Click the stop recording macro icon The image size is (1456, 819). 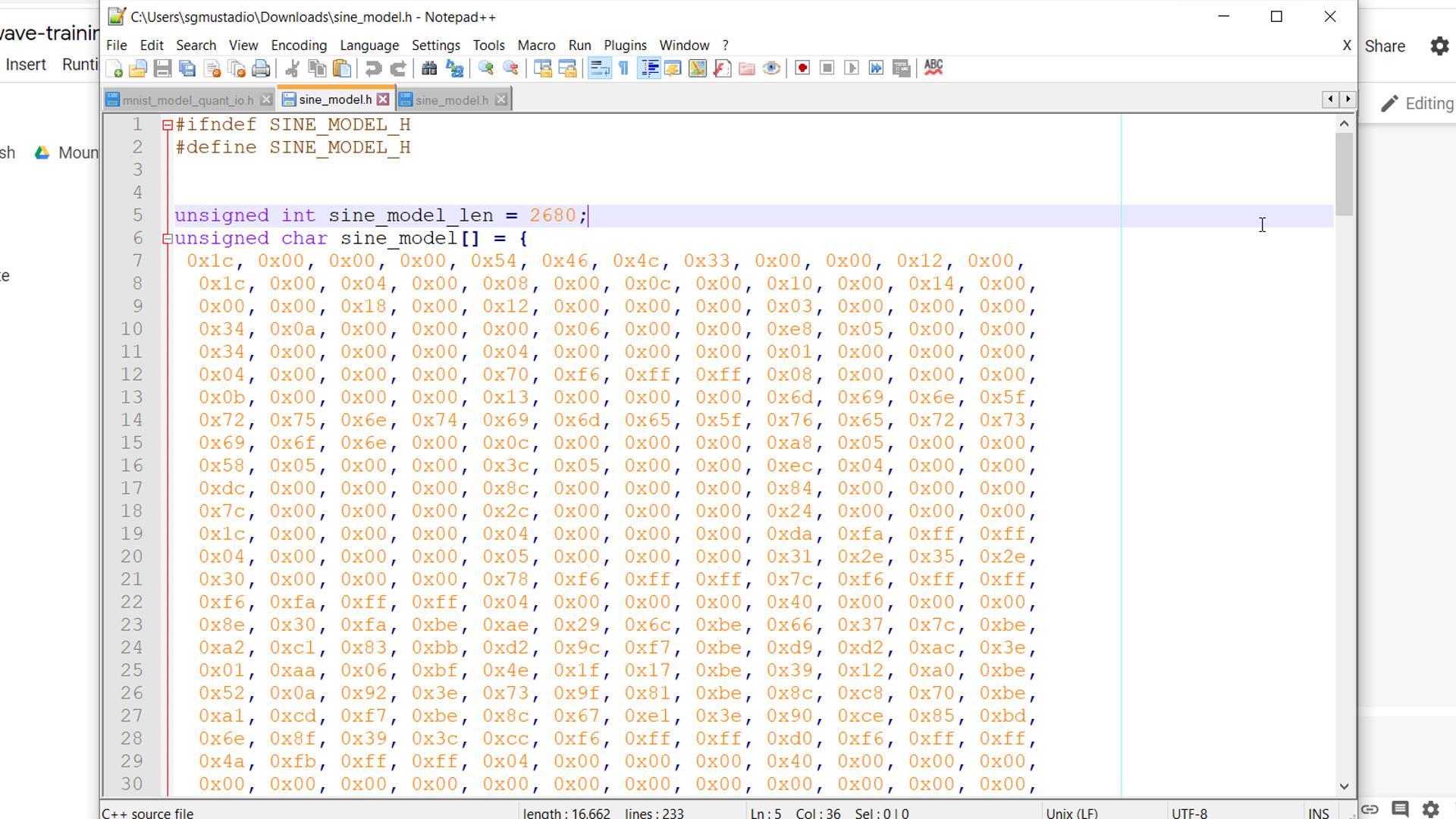tap(827, 69)
